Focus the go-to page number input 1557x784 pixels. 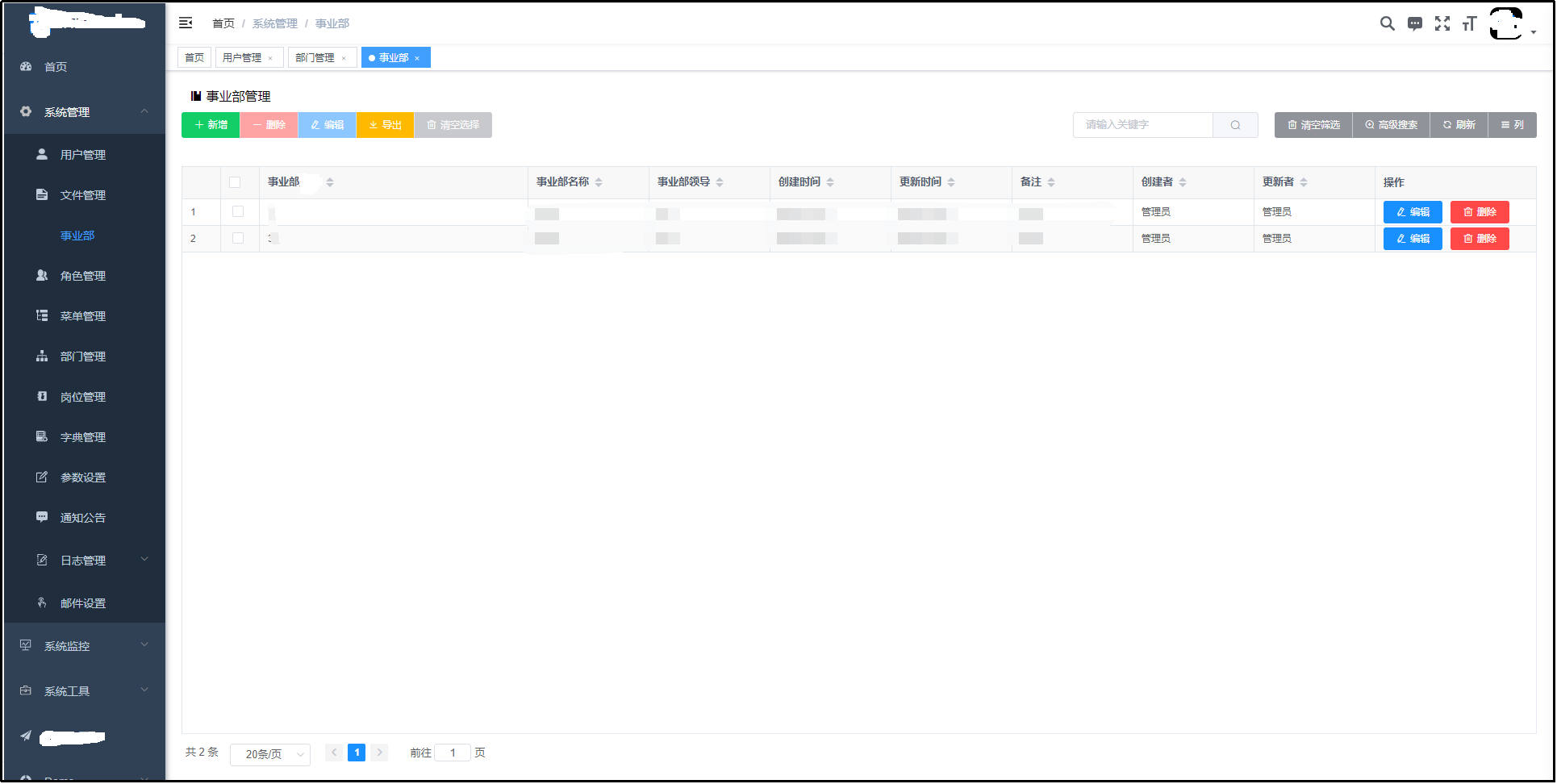tap(453, 753)
